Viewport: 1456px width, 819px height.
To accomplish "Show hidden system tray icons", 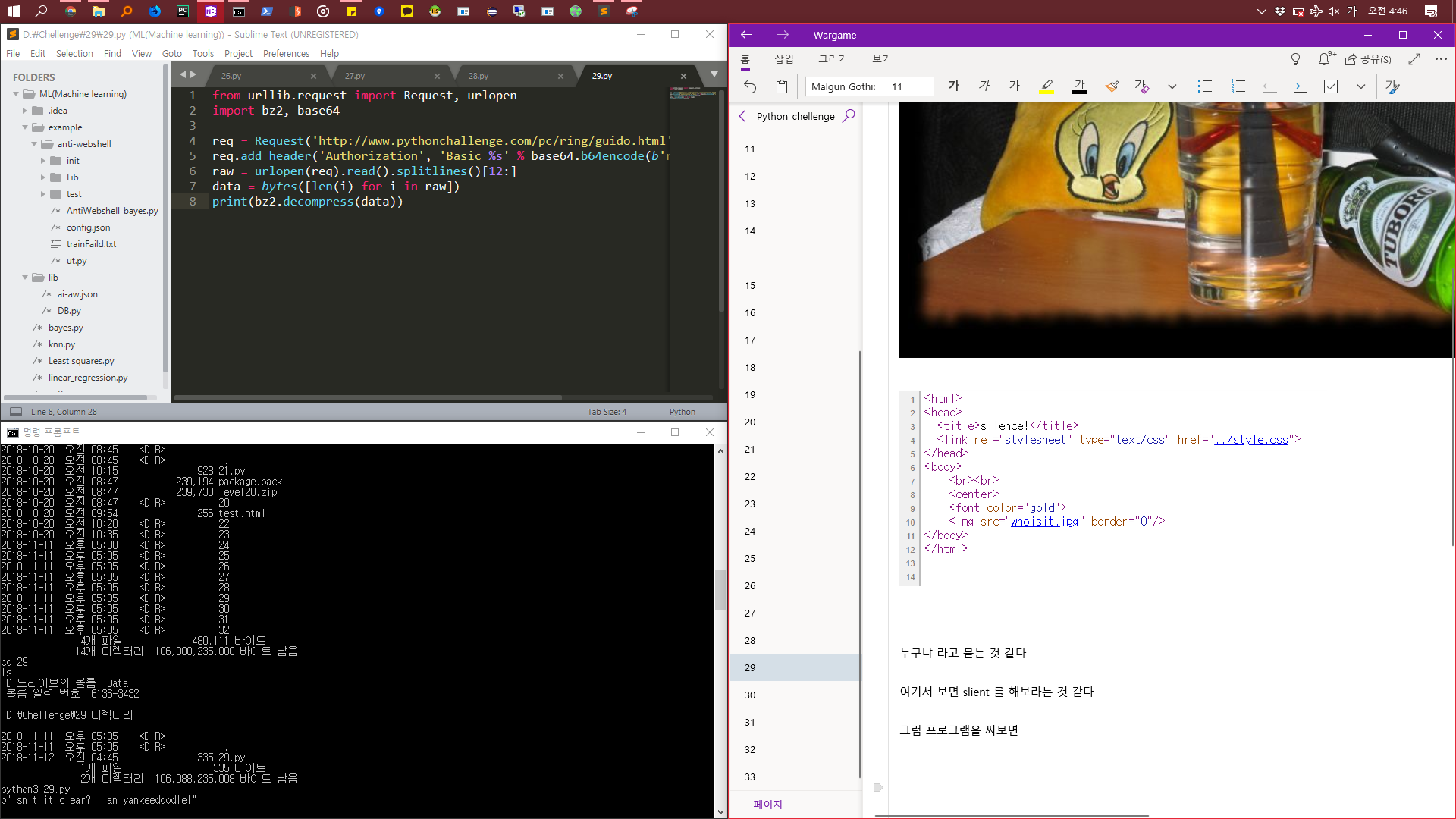I will point(1261,11).
